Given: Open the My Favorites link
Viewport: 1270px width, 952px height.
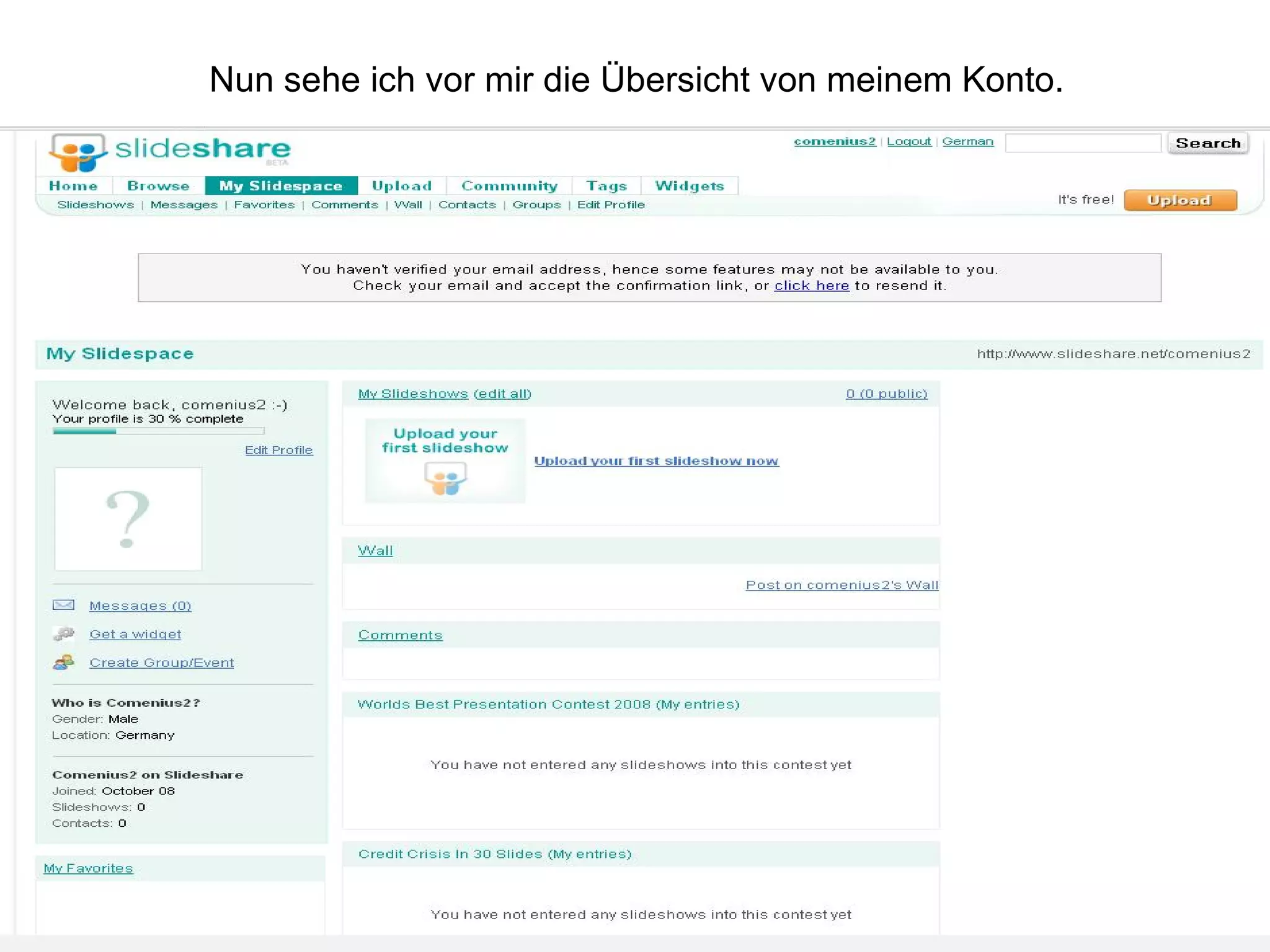Looking at the screenshot, I should click(88, 868).
